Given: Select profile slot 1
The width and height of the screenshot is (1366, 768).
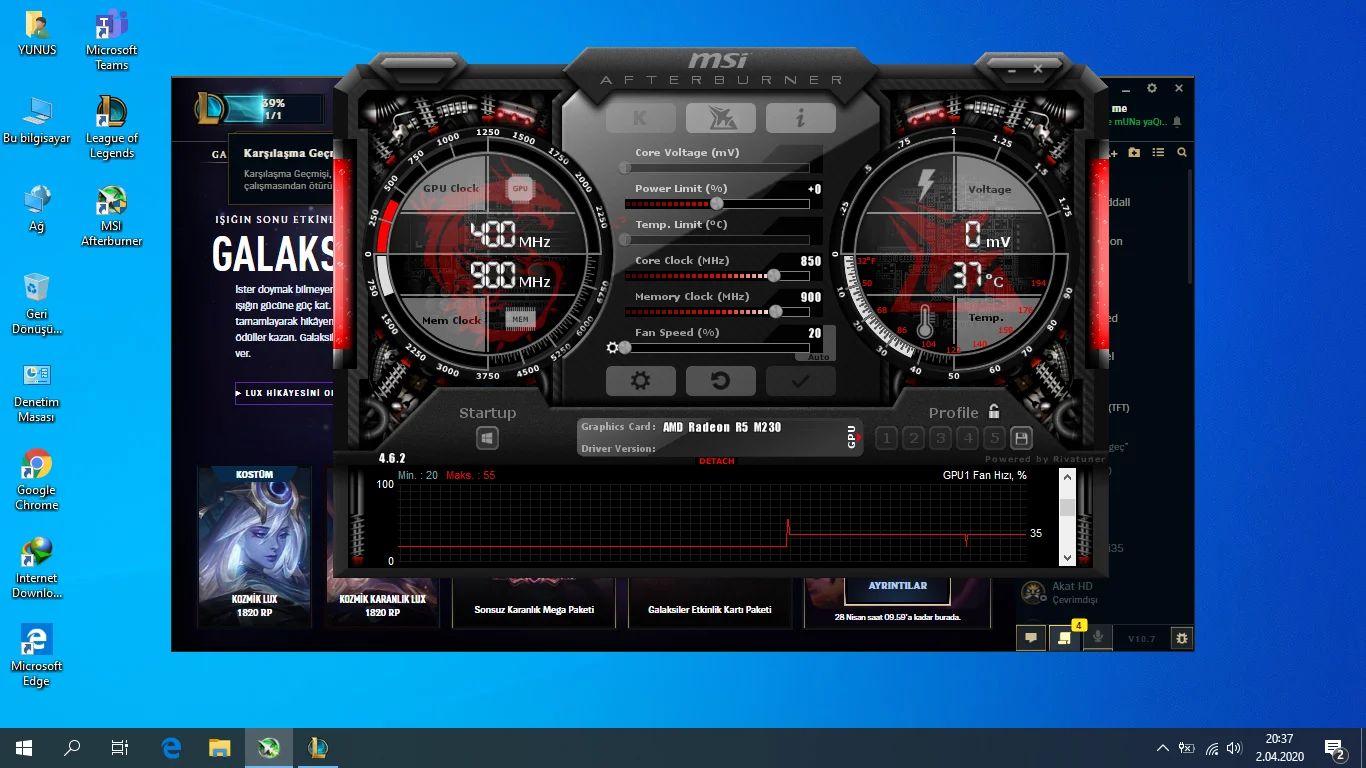Looking at the screenshot, I should pyautogui.click(x=886, y=438).
